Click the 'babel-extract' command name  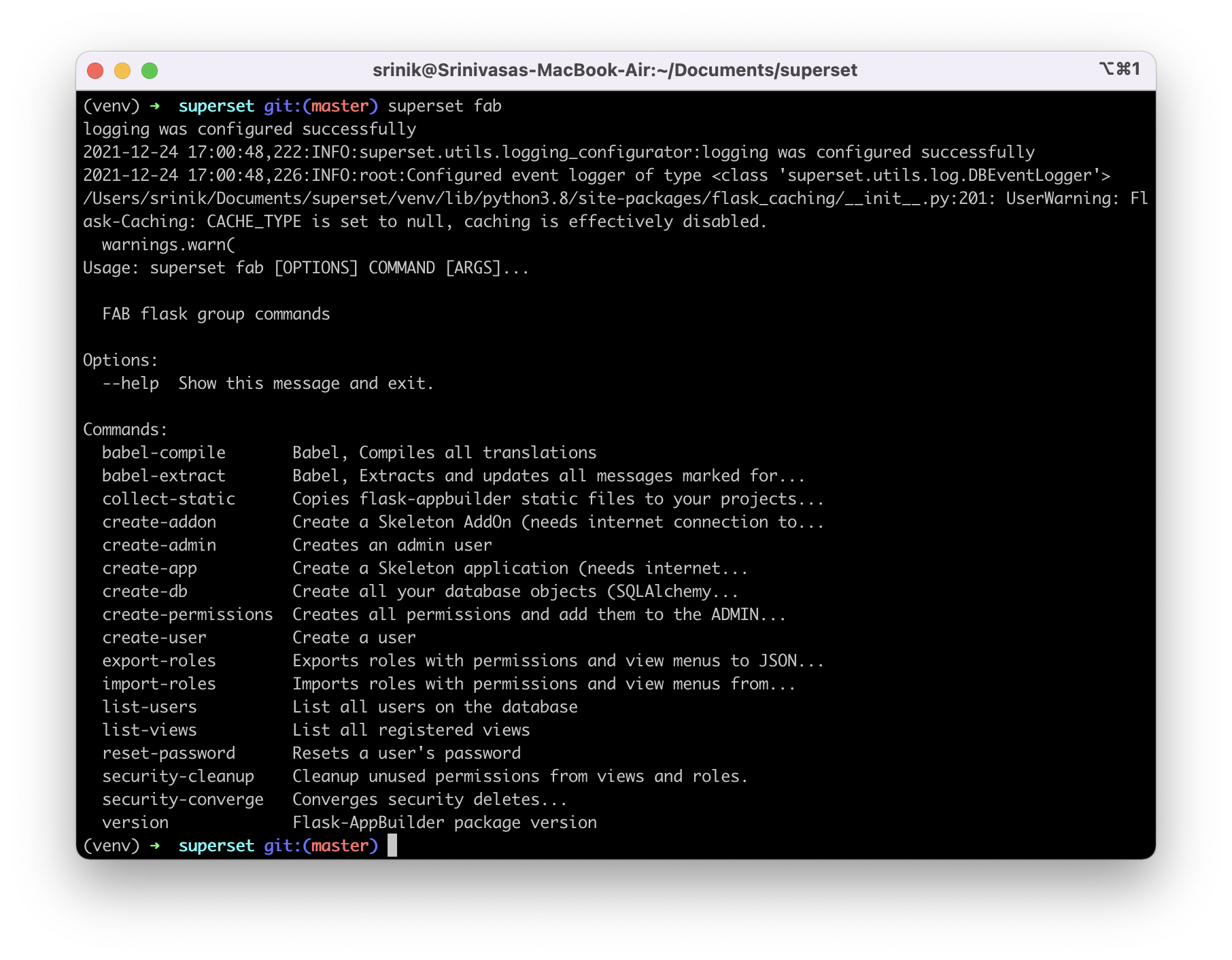tap(164, 476)
